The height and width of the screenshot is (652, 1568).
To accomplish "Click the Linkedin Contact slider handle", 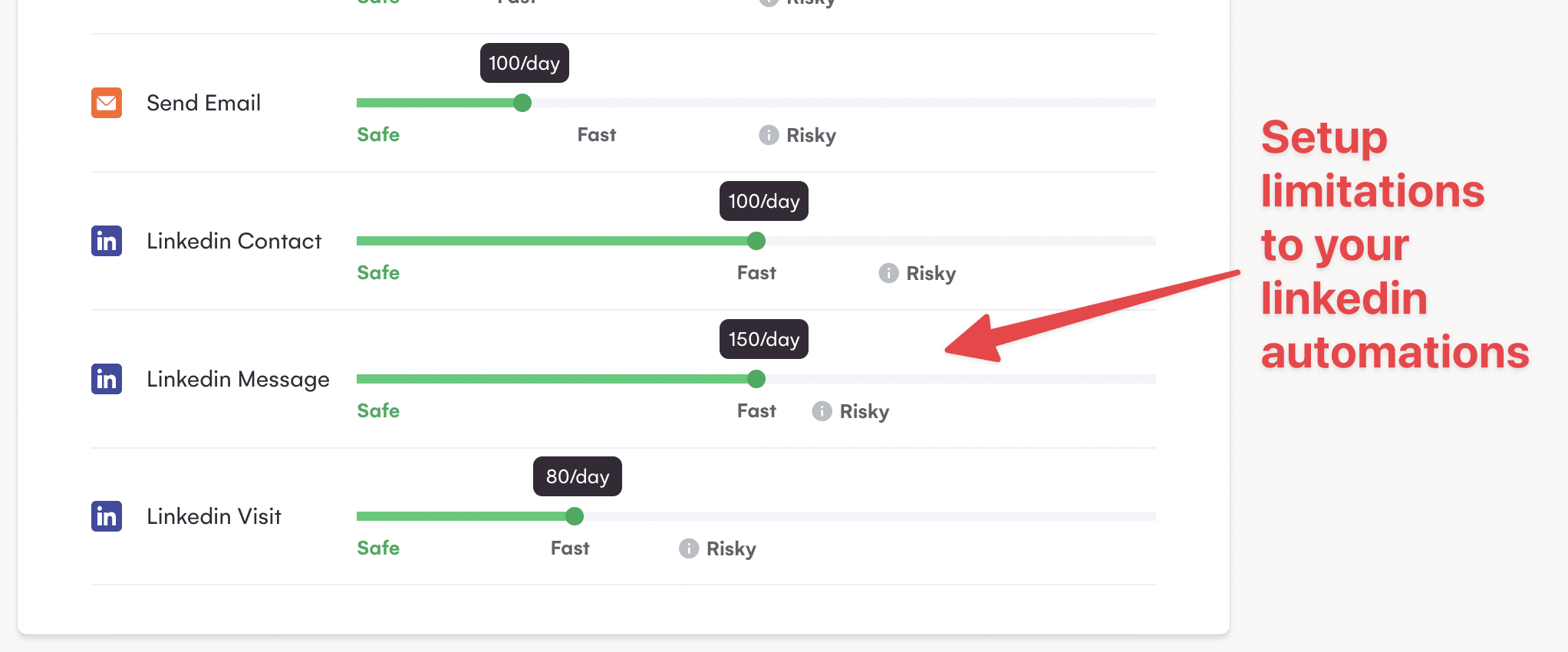I will tap(756, 241).
